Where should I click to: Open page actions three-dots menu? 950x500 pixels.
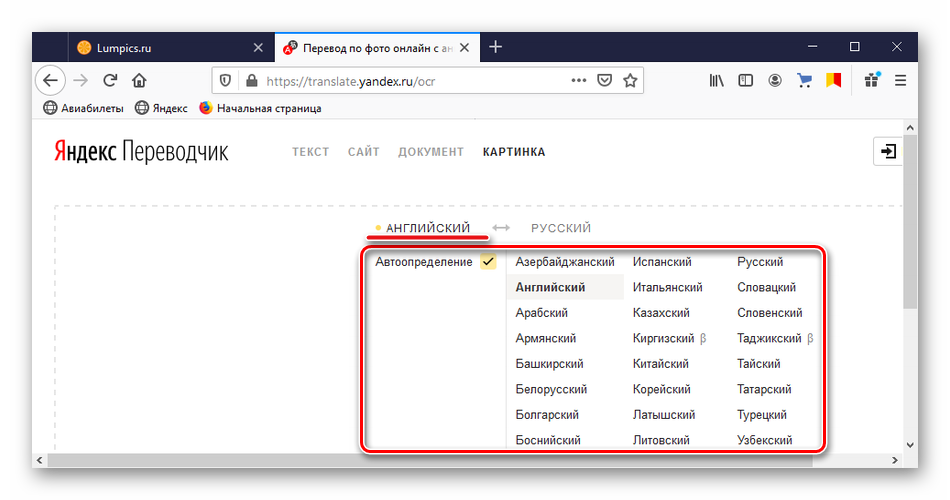pos(578,81)
